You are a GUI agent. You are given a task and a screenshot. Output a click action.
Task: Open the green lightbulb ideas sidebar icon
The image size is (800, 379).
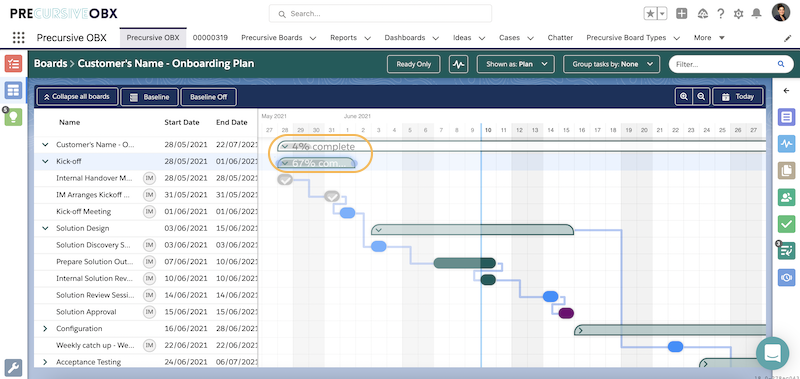(13, 117)
